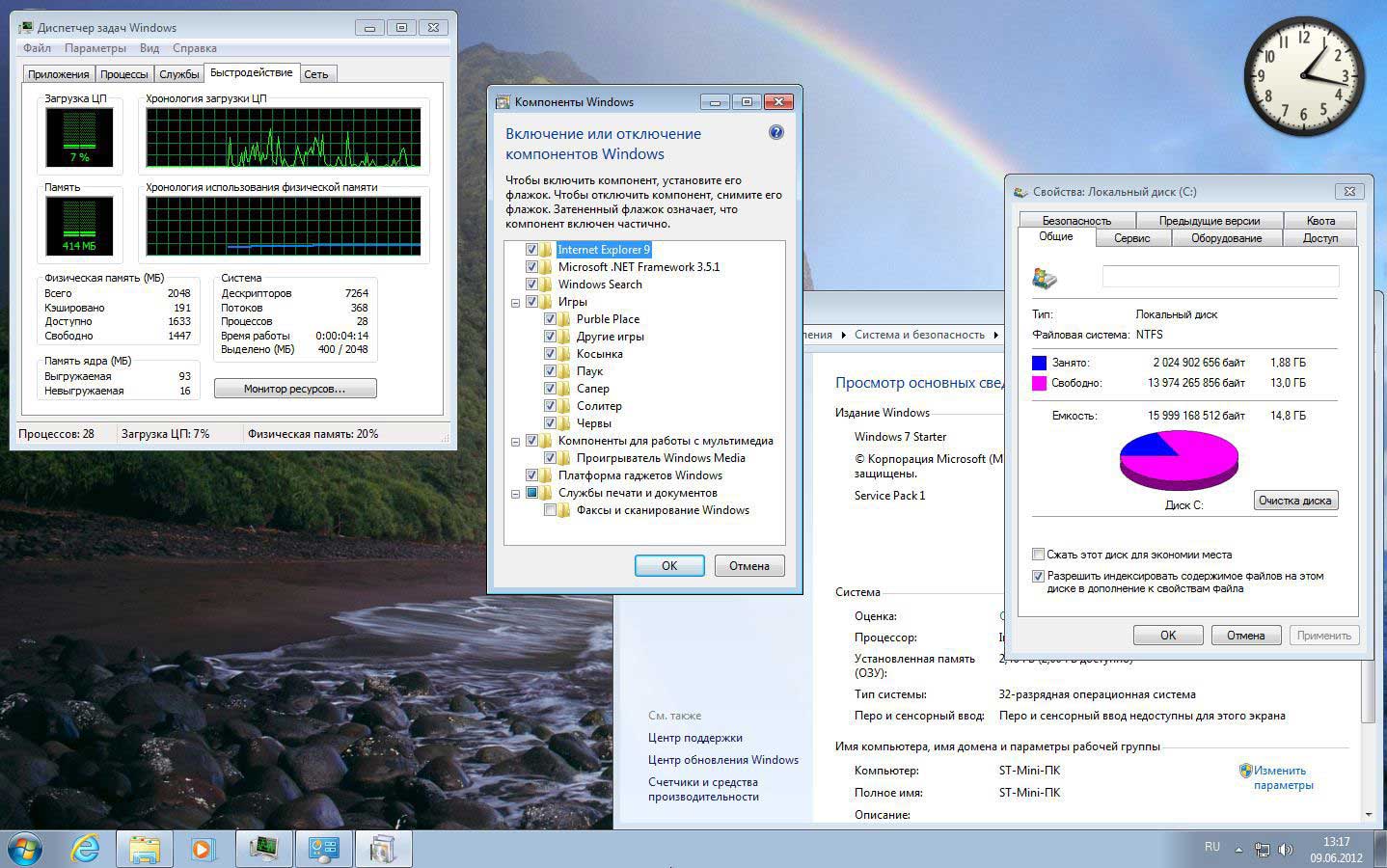
Task: Open the Windows Start menu orb
Action: click(24, 849)
